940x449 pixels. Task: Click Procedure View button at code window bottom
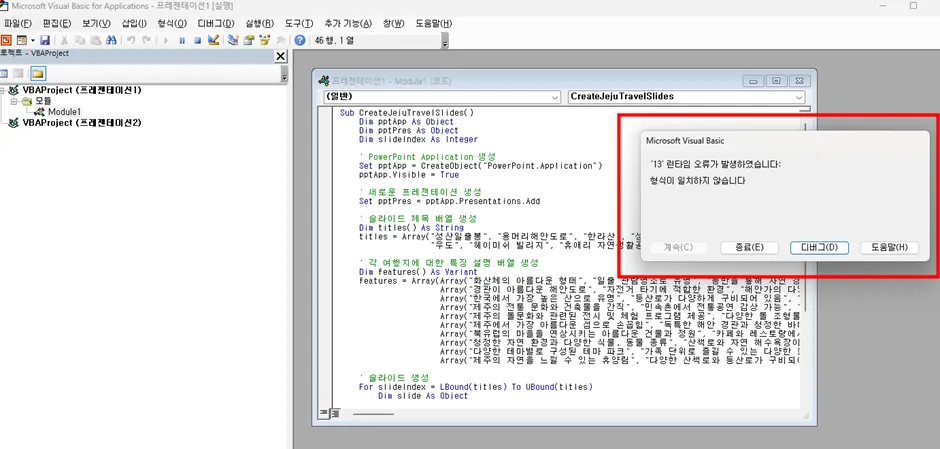(325, 413)
